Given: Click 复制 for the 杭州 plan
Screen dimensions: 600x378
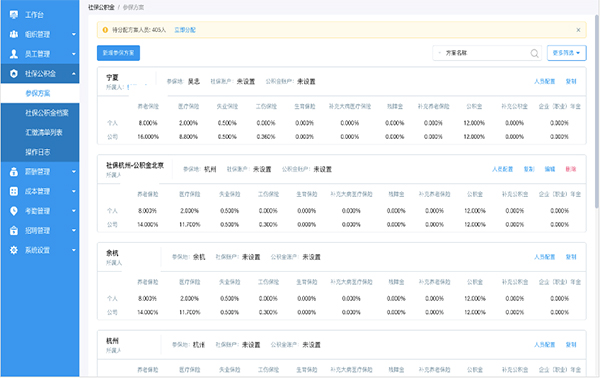Looking at the screenshot, I should 571,345.
